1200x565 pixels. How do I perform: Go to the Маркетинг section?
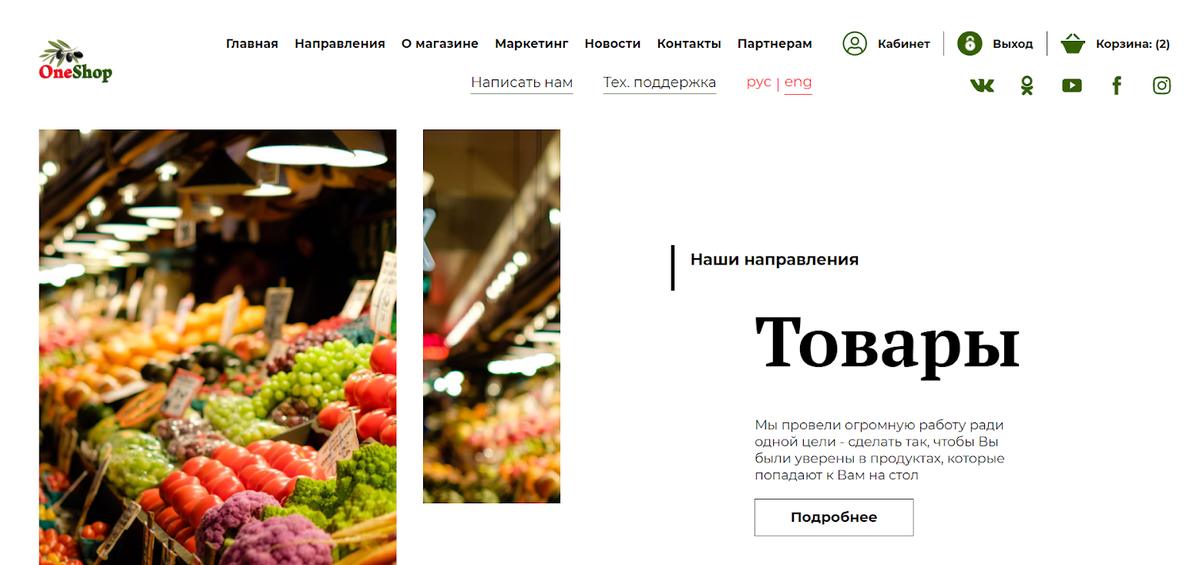pyautogui.click(x=532, y=44)
